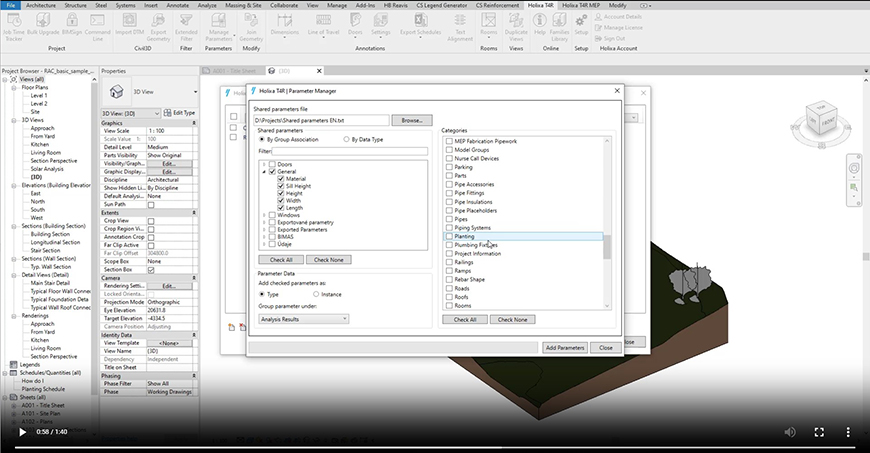Screen dimensions: 870x453
Task: Open the Job Time Tracker tool
Action: coord(14,27)
